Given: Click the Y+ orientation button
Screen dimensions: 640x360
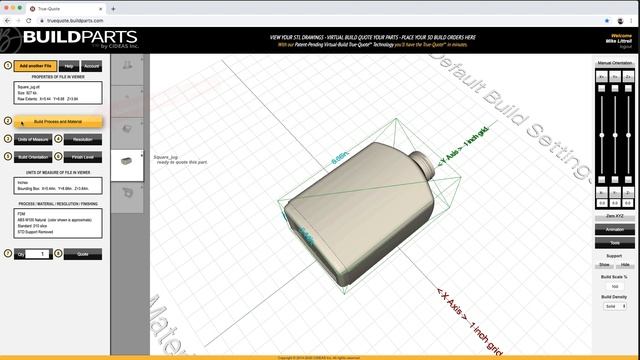Looking at the screenshot, I should (615, 77).
